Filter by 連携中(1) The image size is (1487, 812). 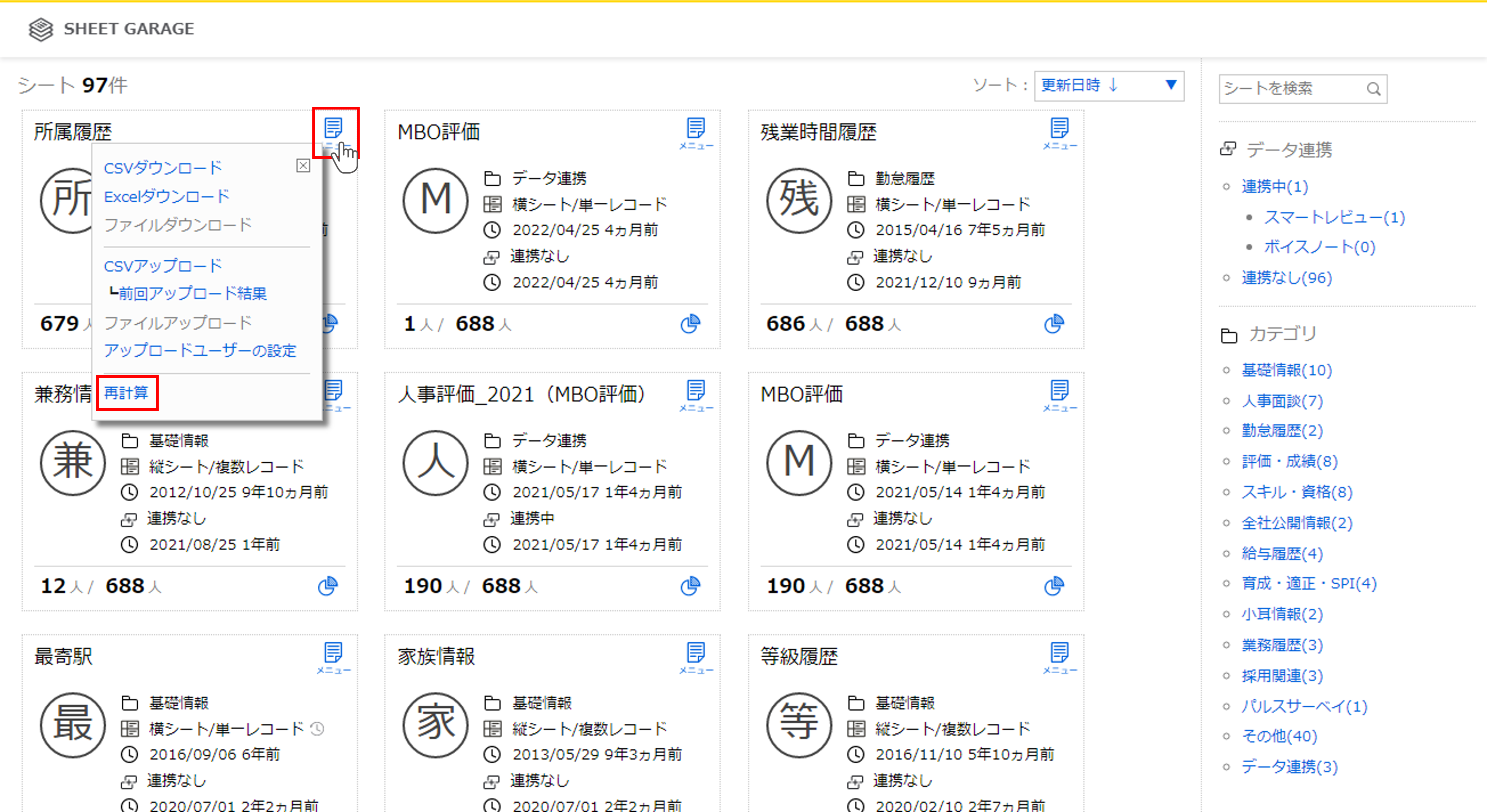pos(1275,186)
